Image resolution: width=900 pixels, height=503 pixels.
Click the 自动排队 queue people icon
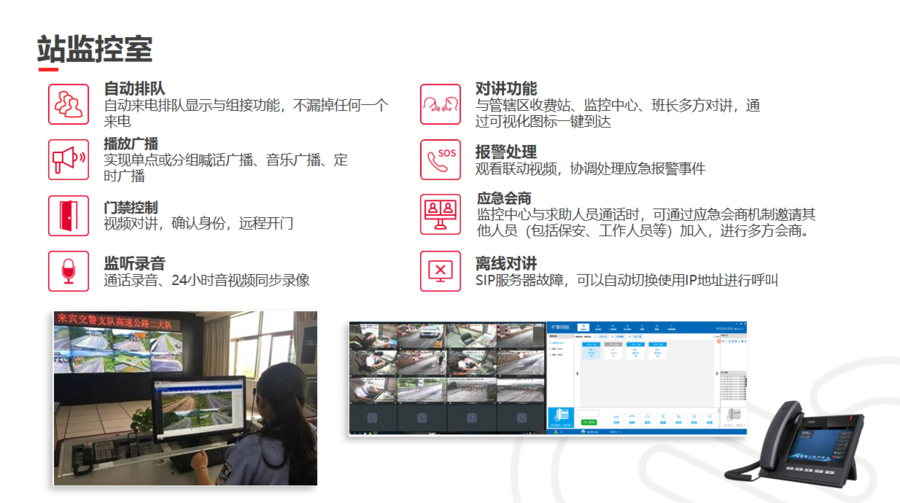pos(68,104)
